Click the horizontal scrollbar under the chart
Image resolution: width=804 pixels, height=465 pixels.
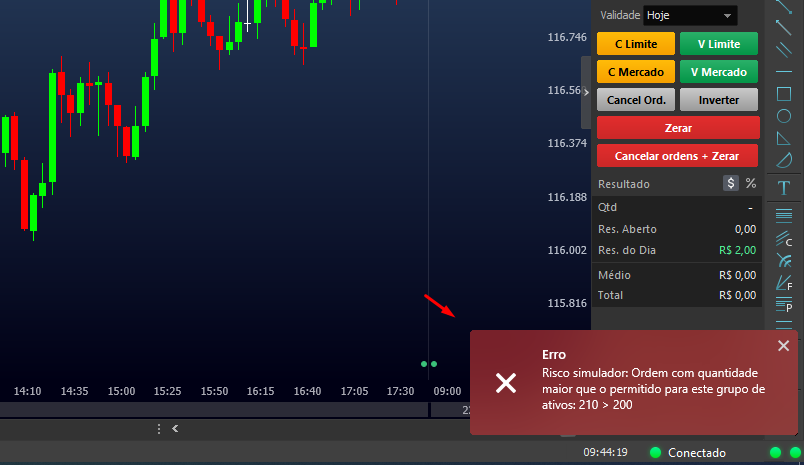(x=214, y=410)
